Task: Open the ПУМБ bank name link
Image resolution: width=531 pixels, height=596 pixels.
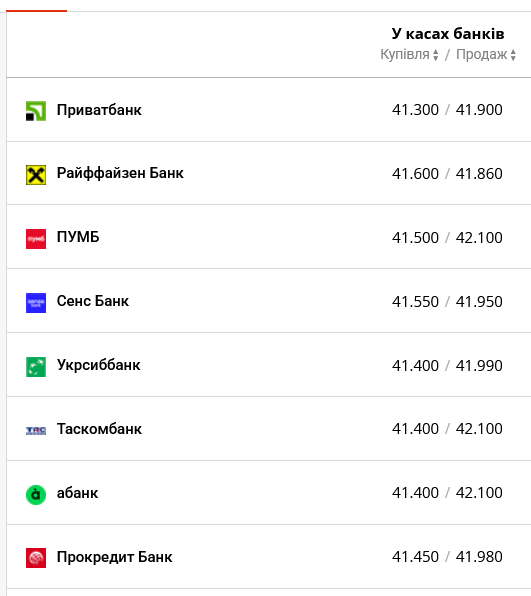Action: (x=78, y=237)
